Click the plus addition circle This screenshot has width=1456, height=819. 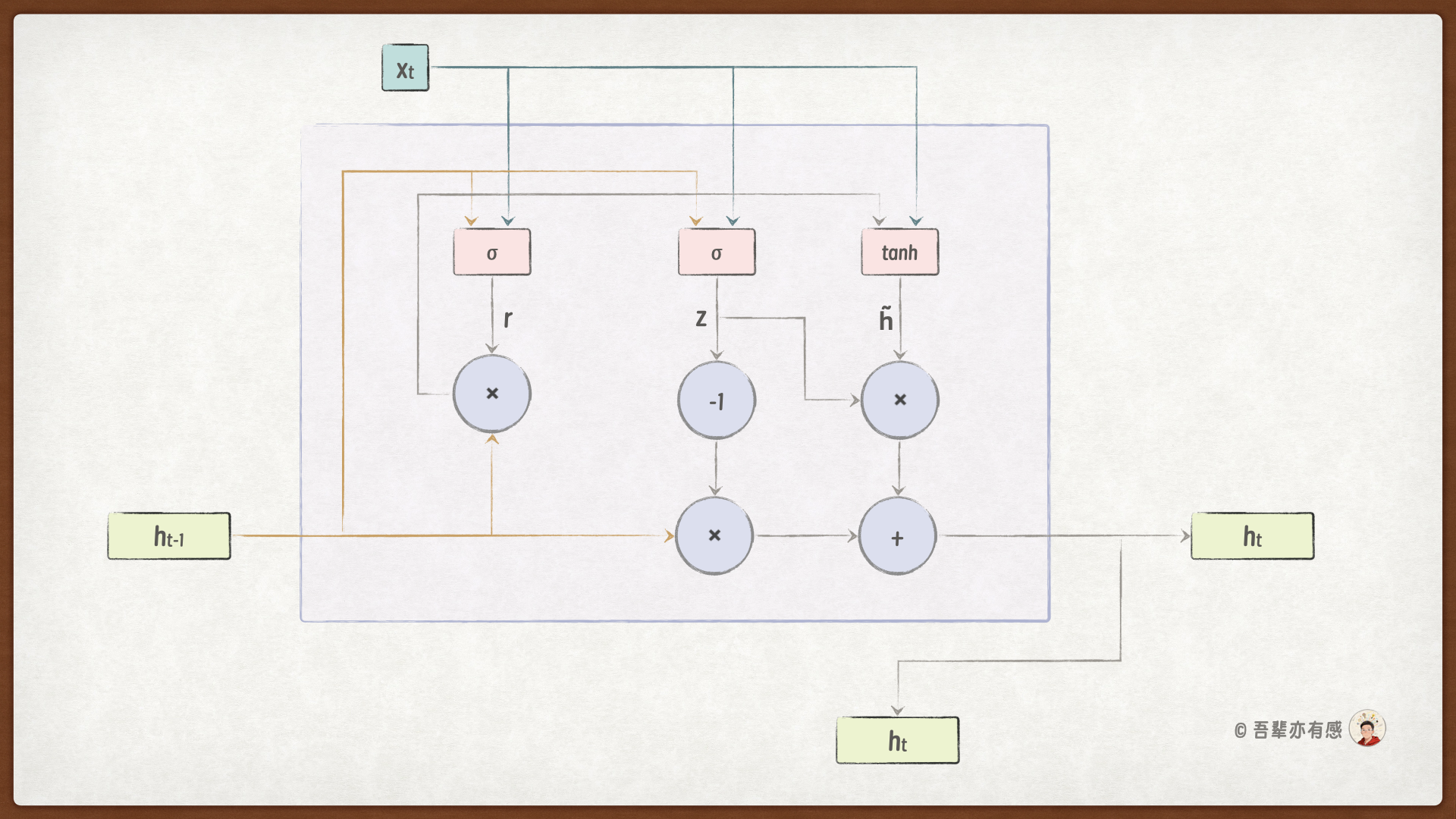click(x=897, y=537)
